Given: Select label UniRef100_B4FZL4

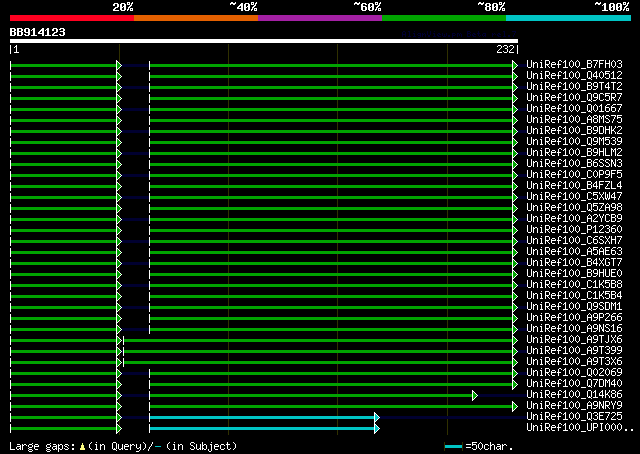Looking at the screenshot, I should point(574,185).
